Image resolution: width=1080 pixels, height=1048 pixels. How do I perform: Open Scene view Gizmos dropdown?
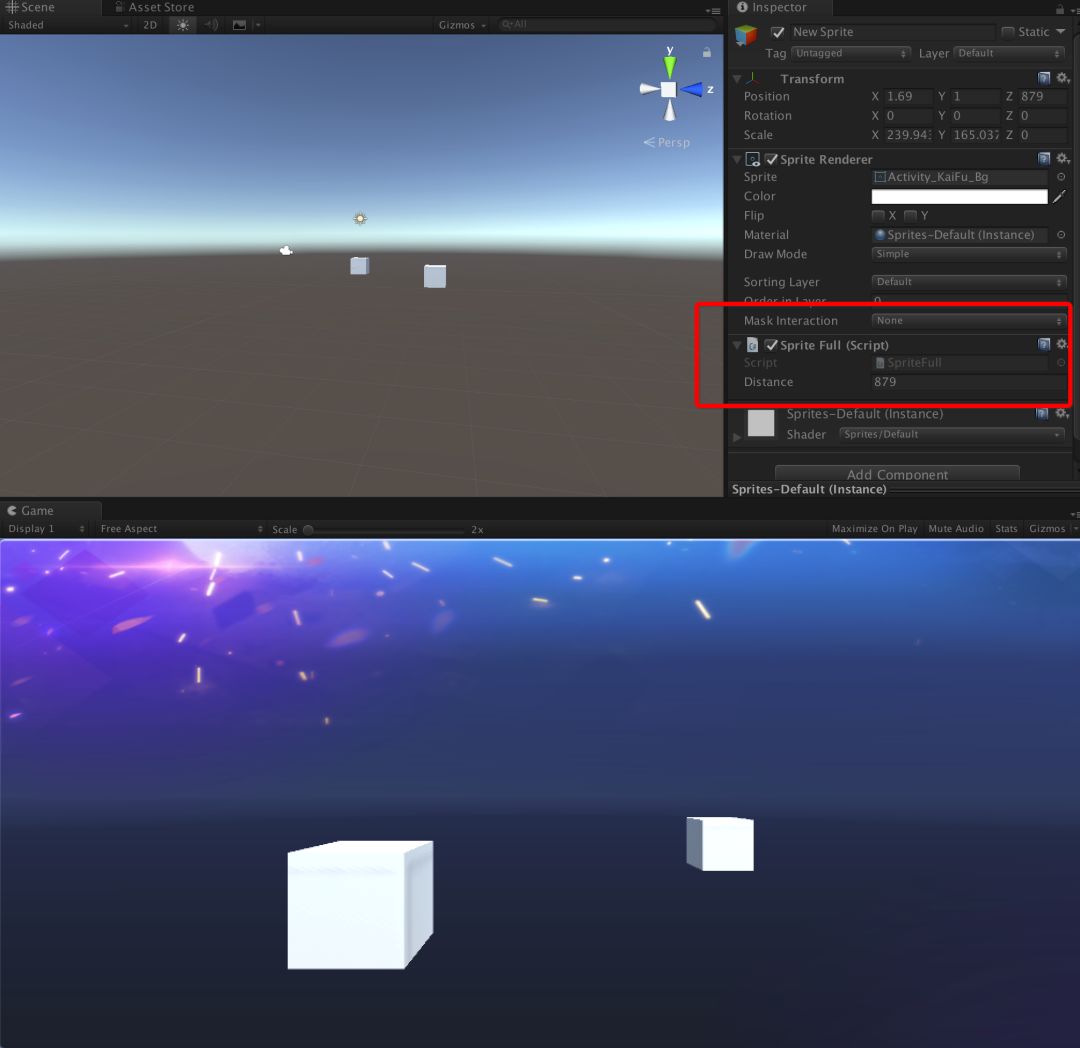tap(462, 25)
